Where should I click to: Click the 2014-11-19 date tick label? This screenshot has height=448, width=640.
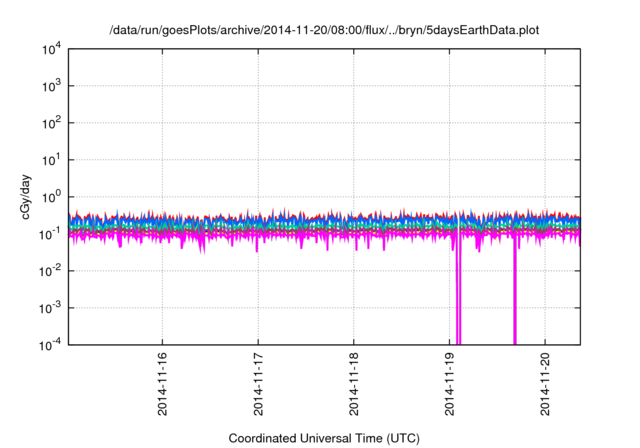coord(449,384)
